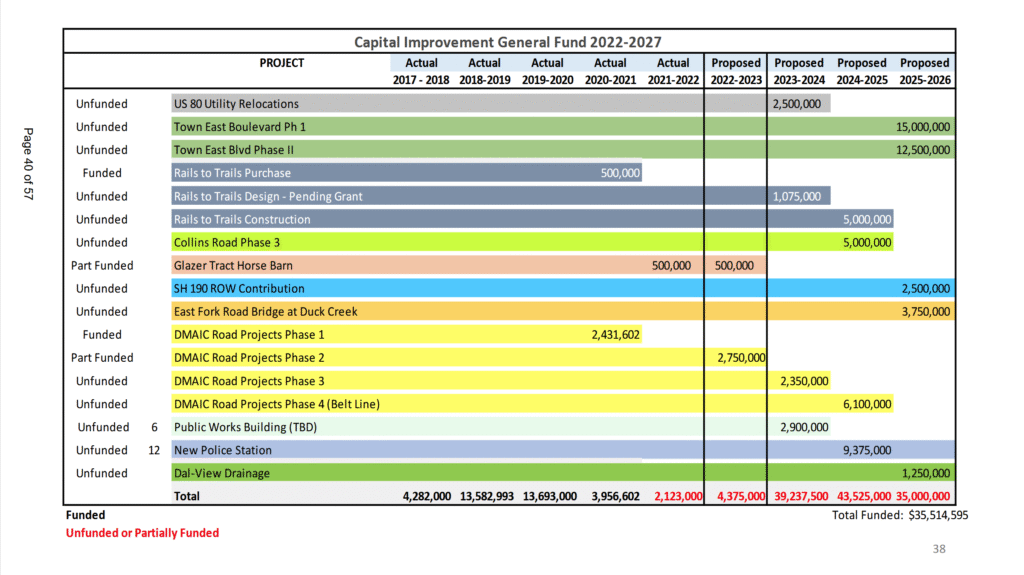
Task: Click the 500,000 value in Rails to Trails Purchase
Action: tap(620, 173)
